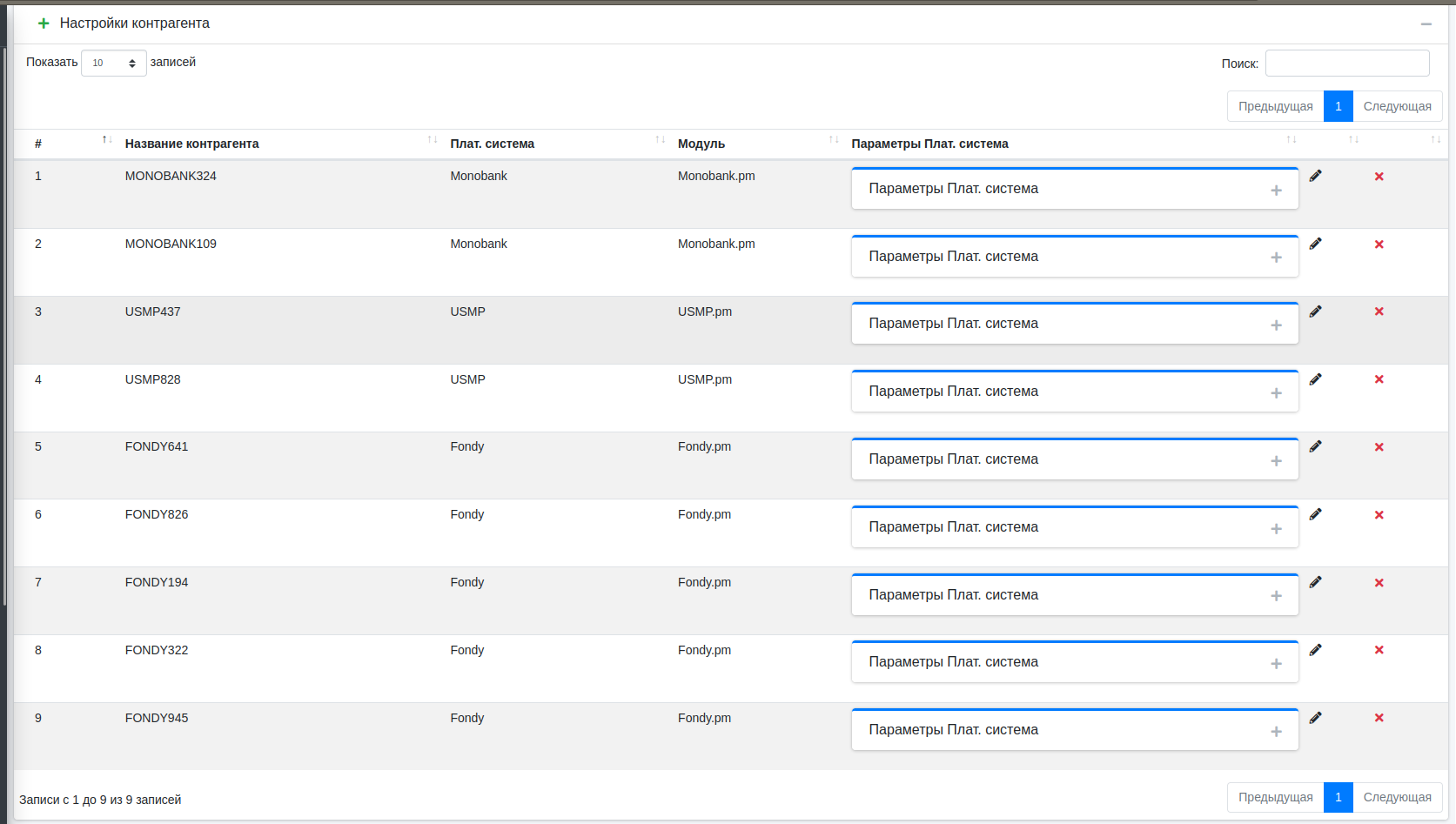This screenshot has height=824, width=1456.
Task: Click the green plus icon beside Настройки контрагента
Action: (44, 23)
